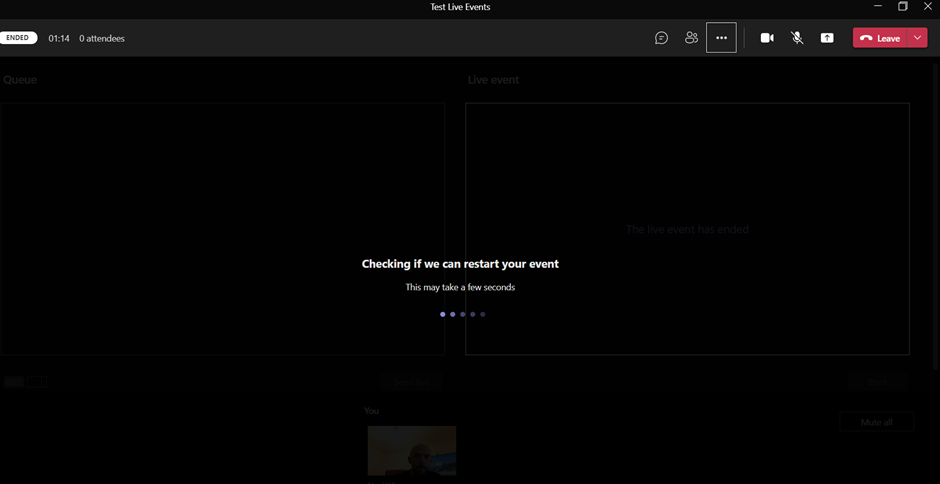Expand the Leave dropdown arrow
This screenshot has height=484, width=940.
(918, 38)
